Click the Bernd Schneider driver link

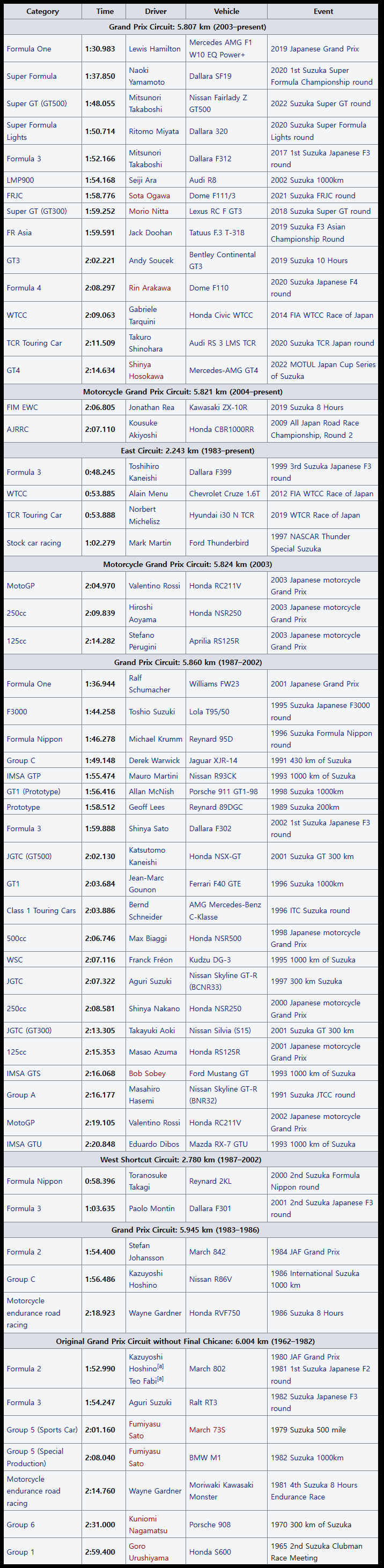[x=145, y=911]
